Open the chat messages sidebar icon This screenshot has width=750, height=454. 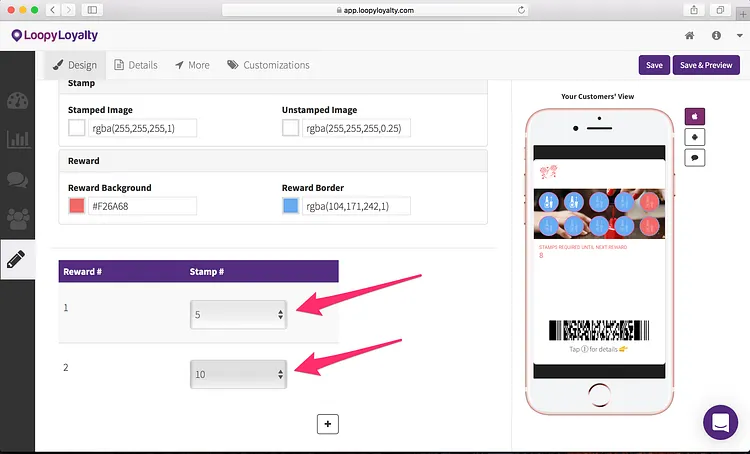(18, 179)
